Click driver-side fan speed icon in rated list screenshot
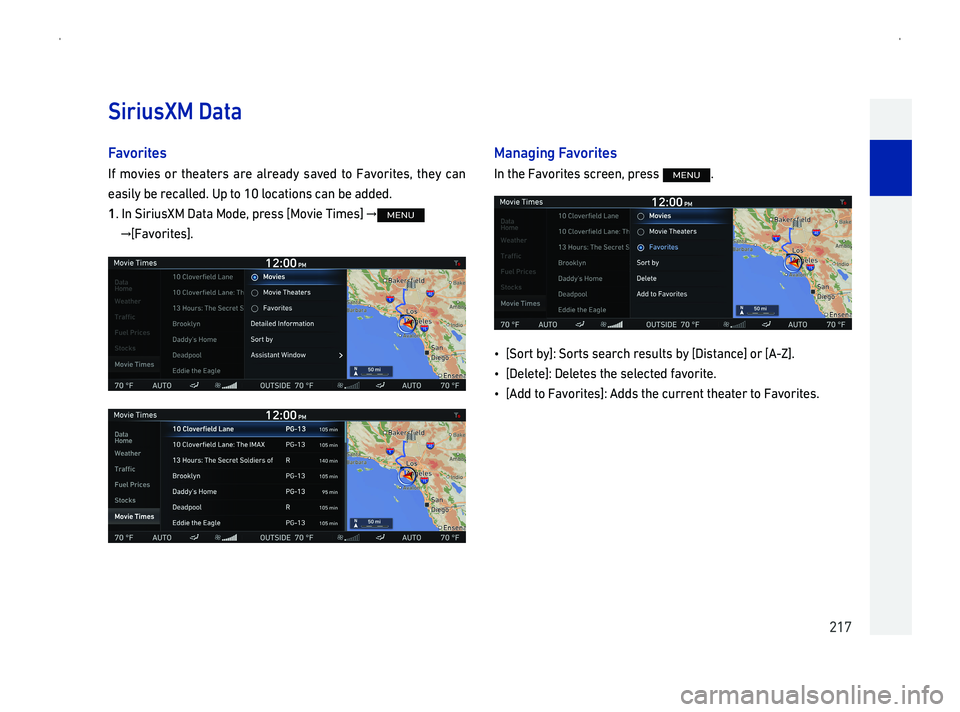The height and width of the screenshot is (712, 960). pyautogui.click(x=226, y=538)
